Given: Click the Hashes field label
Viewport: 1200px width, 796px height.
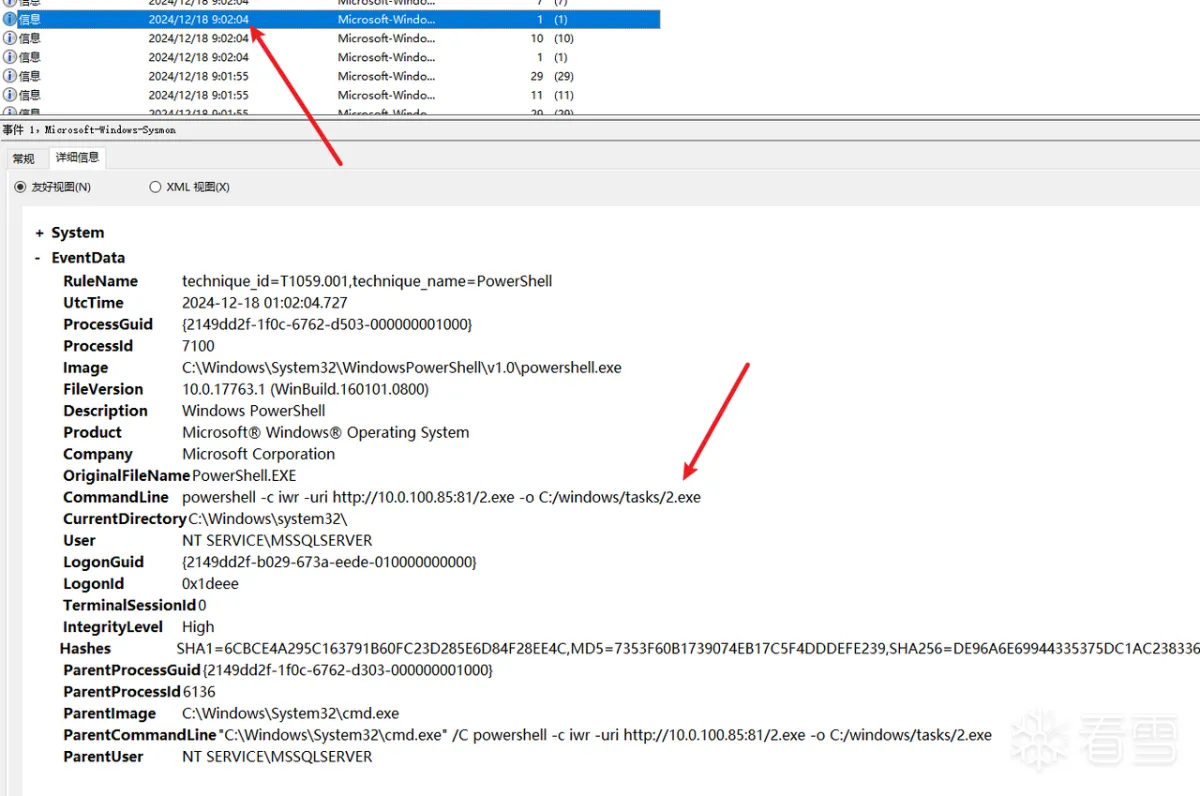Looking at the screenshot, I should coord(85,649).
